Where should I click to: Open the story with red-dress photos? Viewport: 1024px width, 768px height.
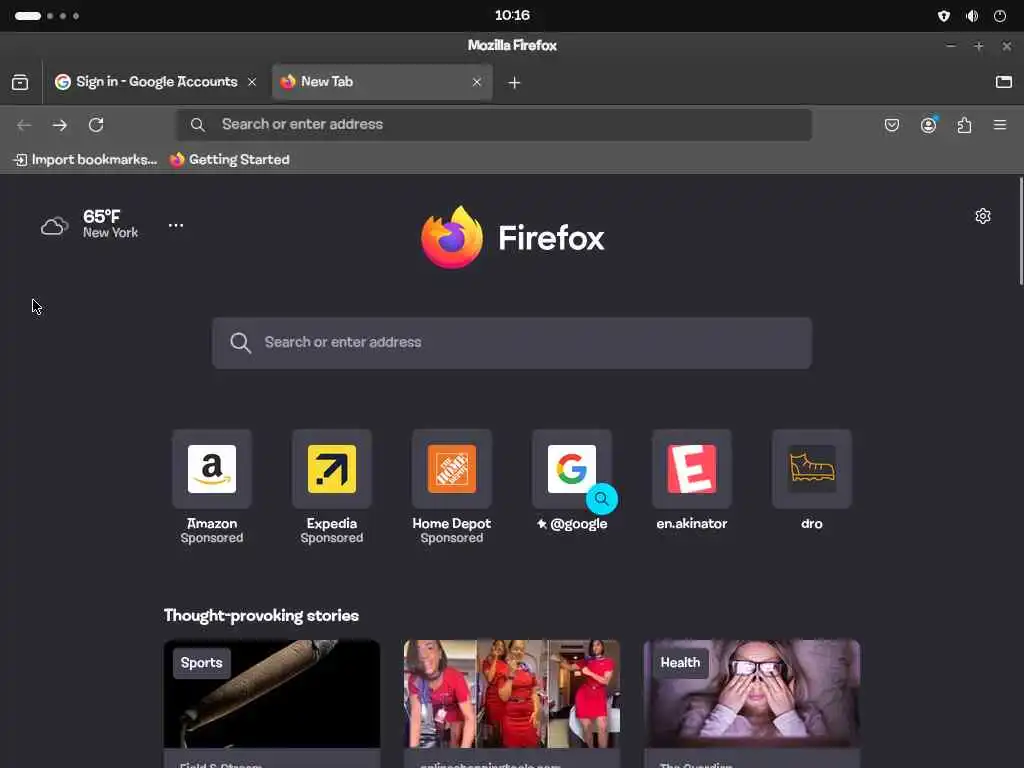tap(511, 694)
